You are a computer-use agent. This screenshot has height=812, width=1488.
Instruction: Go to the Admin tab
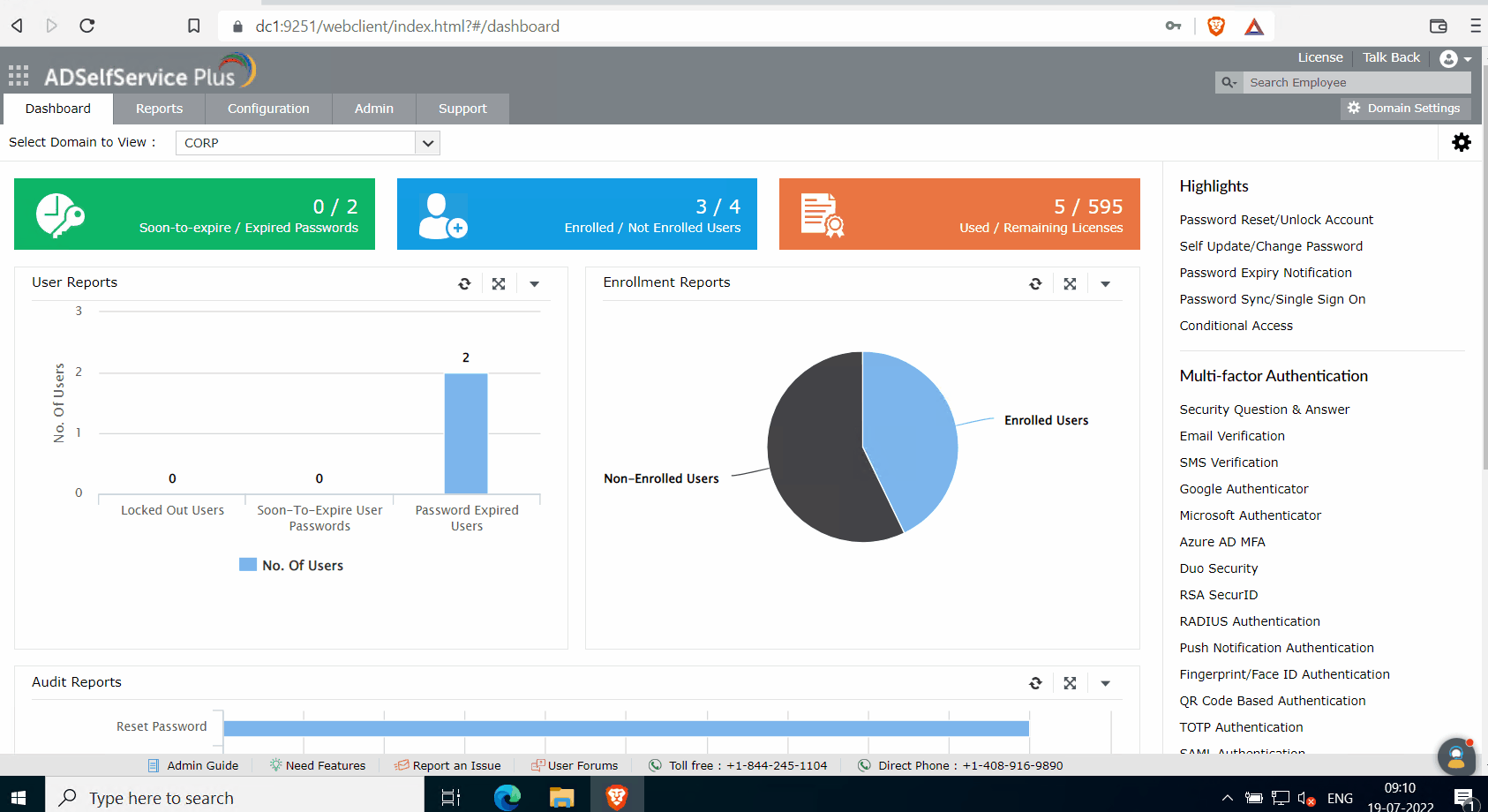pos(374,109)
